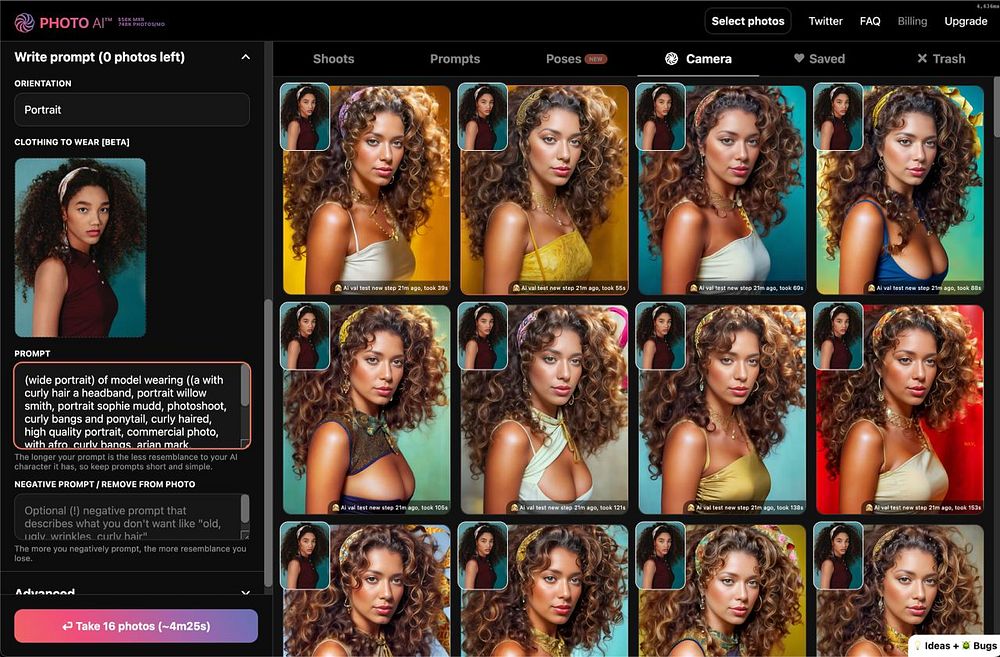The width and height of the screenshot is (1000, 657).
Task: Click the heart icon beside Saved
Action: coord(798,58)
